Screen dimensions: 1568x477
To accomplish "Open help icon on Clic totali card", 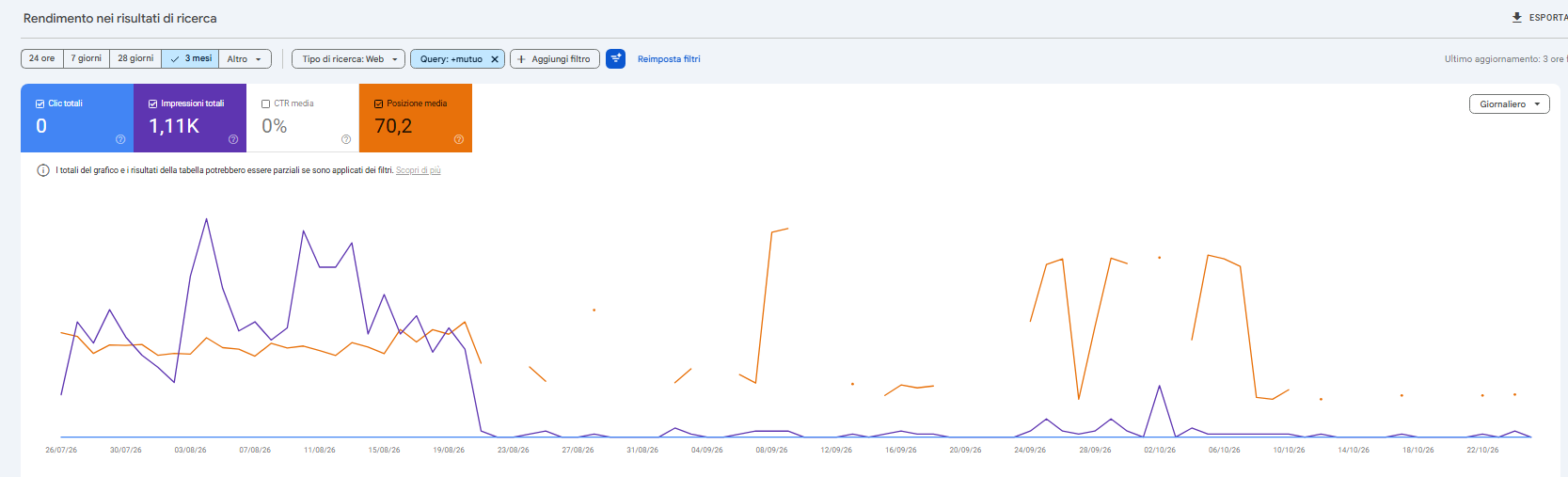I will (x=120, y=139).
